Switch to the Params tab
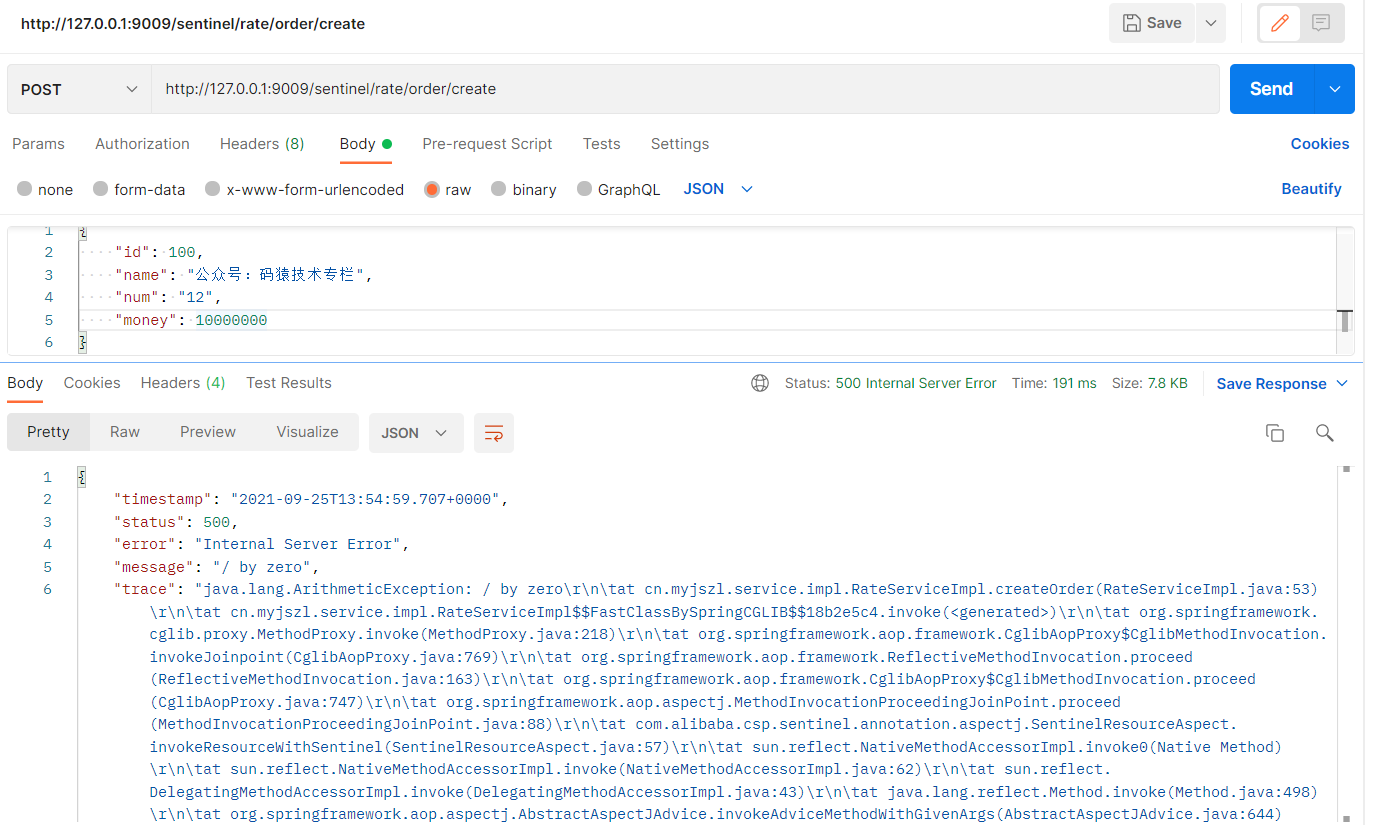Screen dimensions: 1377x825 pos(38,144)
